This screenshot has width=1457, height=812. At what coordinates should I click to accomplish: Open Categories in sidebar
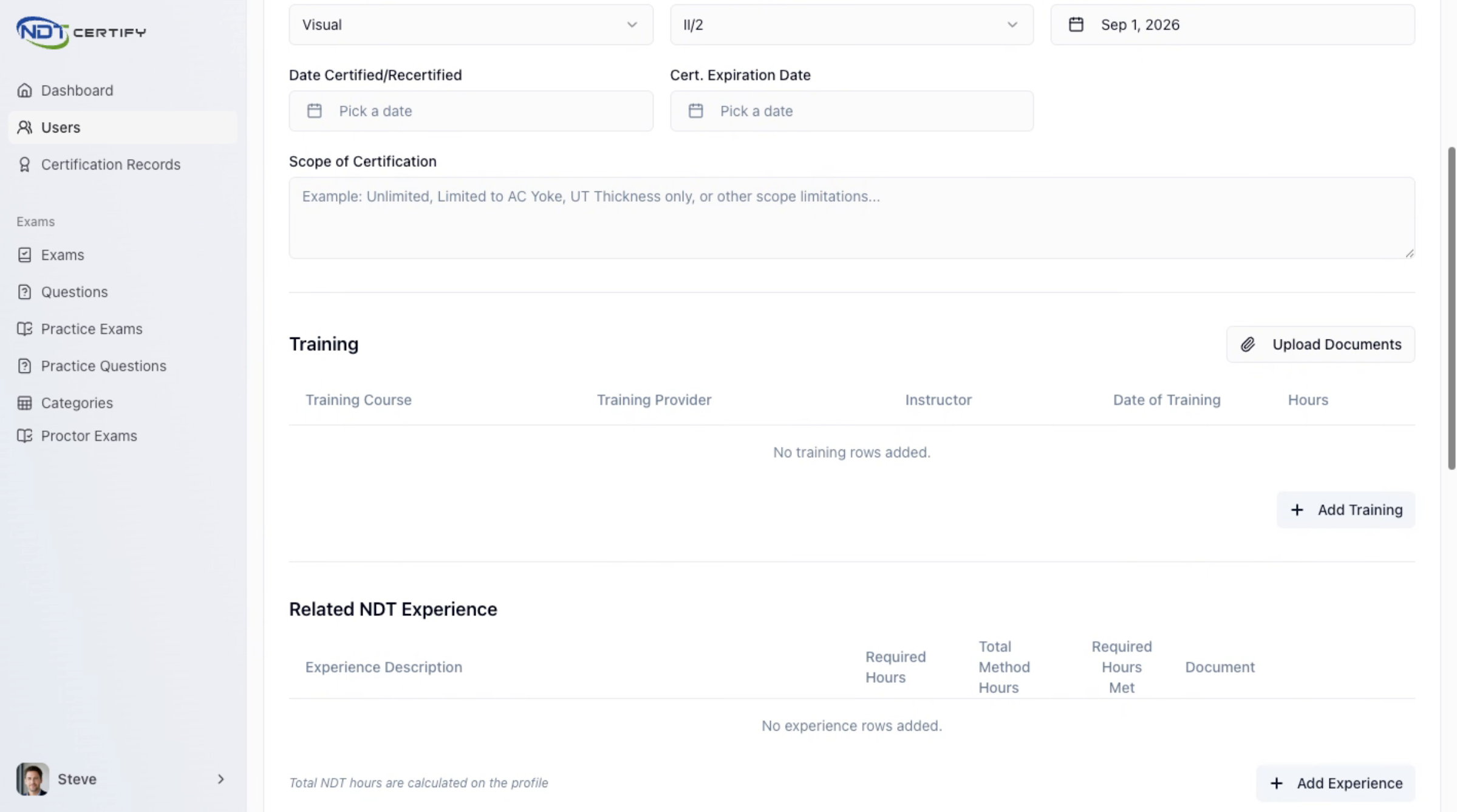point(123,403)
